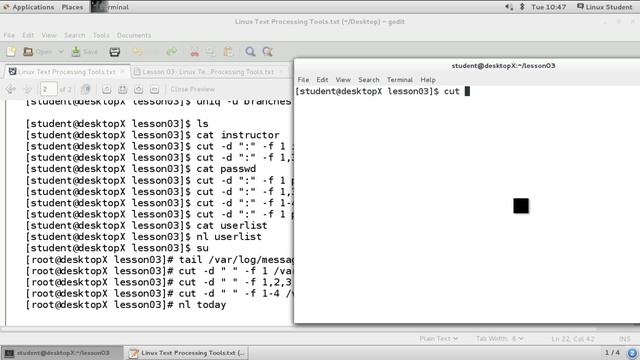
Task: Click the Find magnifier icon
Action: click(250, 52)
